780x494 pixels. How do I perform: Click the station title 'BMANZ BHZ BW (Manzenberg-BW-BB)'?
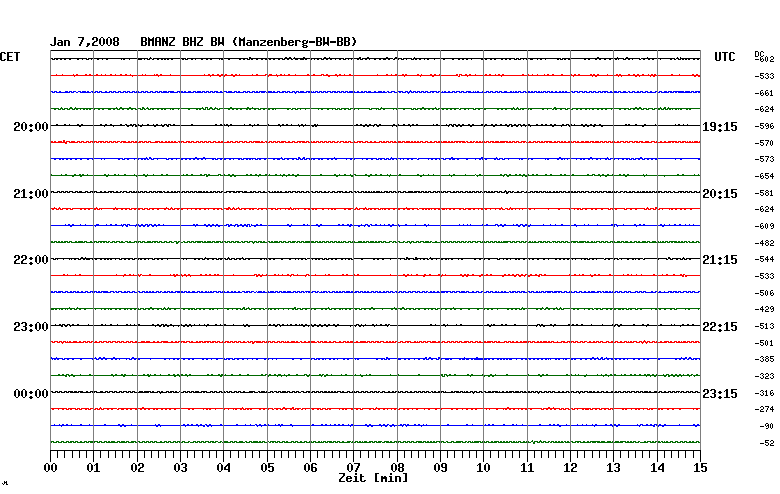click(249, 42)
